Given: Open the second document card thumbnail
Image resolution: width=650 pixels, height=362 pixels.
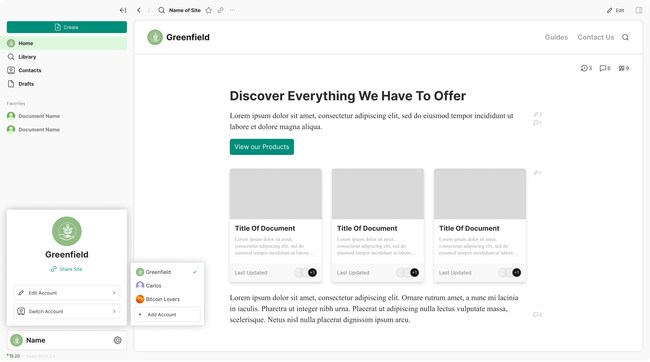Looking at the screenshot, I should point(378,194).
